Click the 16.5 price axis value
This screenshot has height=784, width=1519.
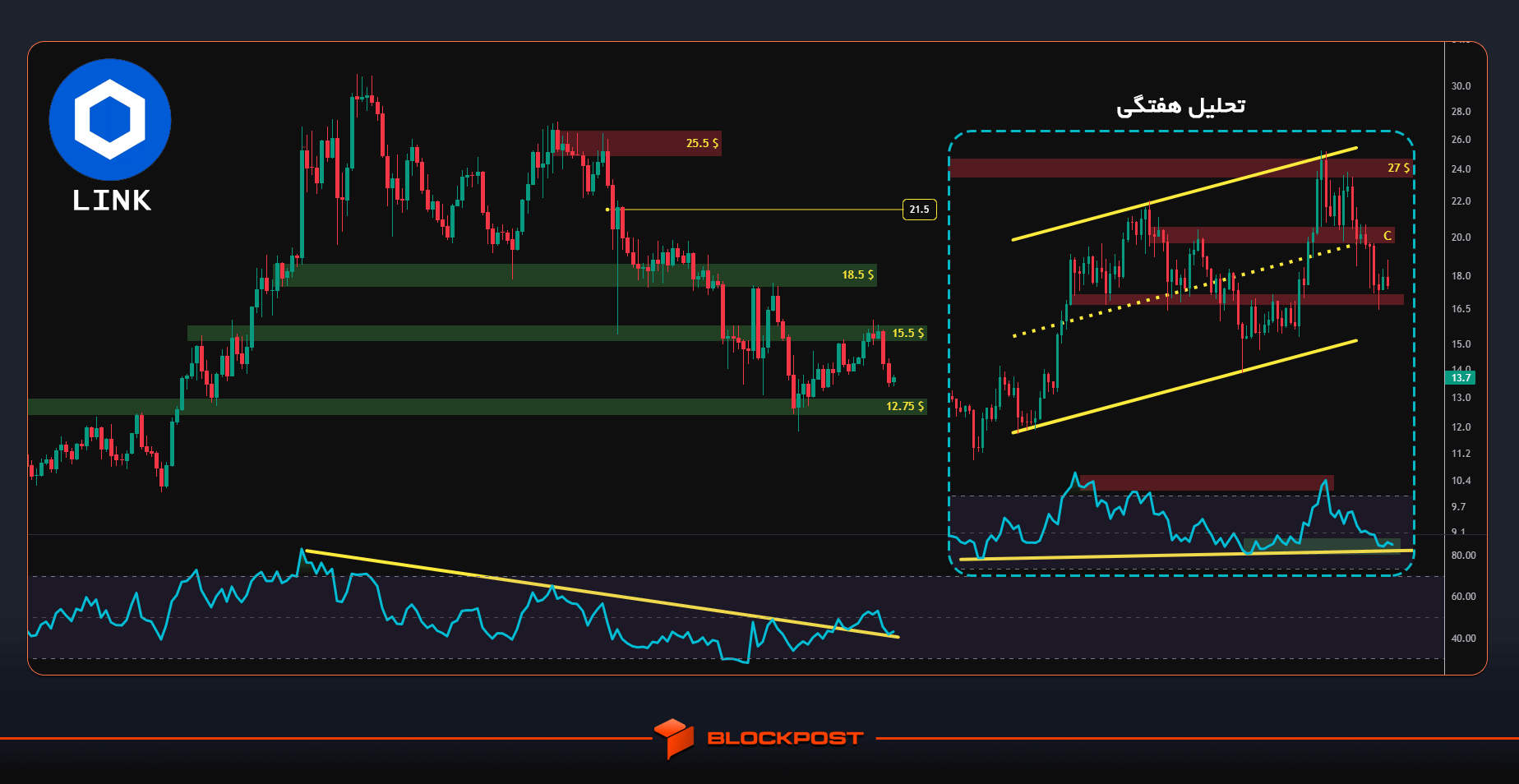coord(1461,309)
